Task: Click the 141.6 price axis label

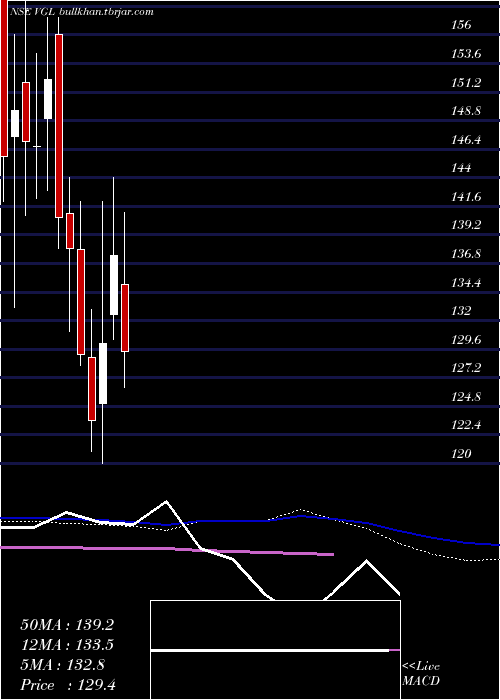Action: coord(467,196)
